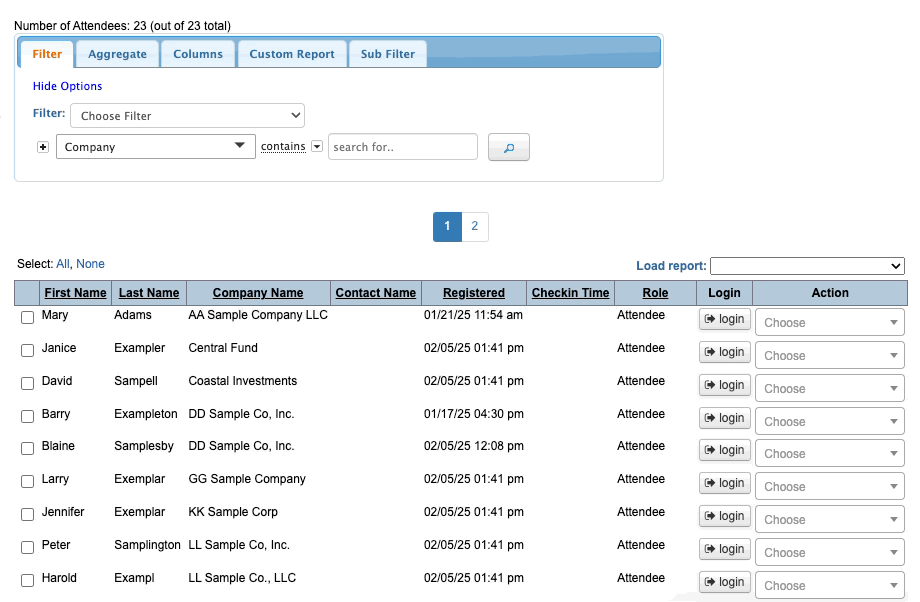Select All attendees link
This screenshot has width=920, height=602.
point(63,264)
